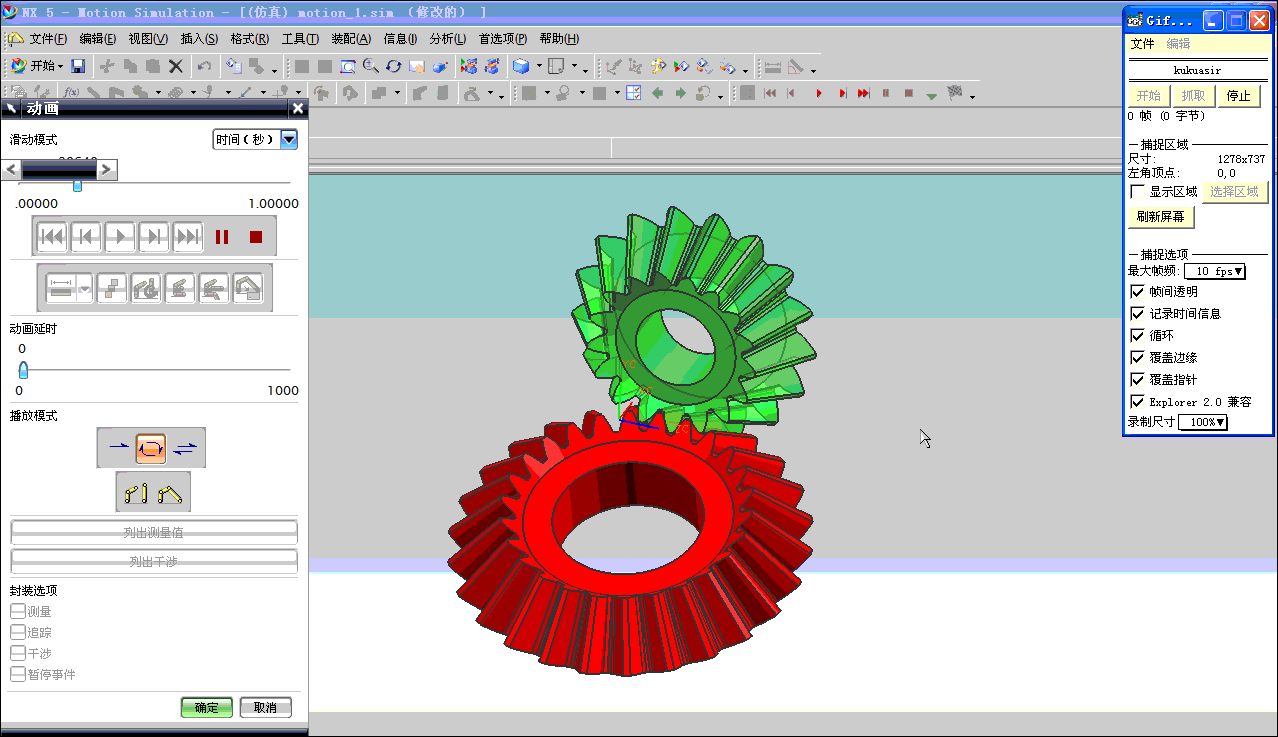The height and width of the screenshot is (737, 1278).
Task: Toggle the 暂停事件 checkbox
Action: tap(17, 674)
